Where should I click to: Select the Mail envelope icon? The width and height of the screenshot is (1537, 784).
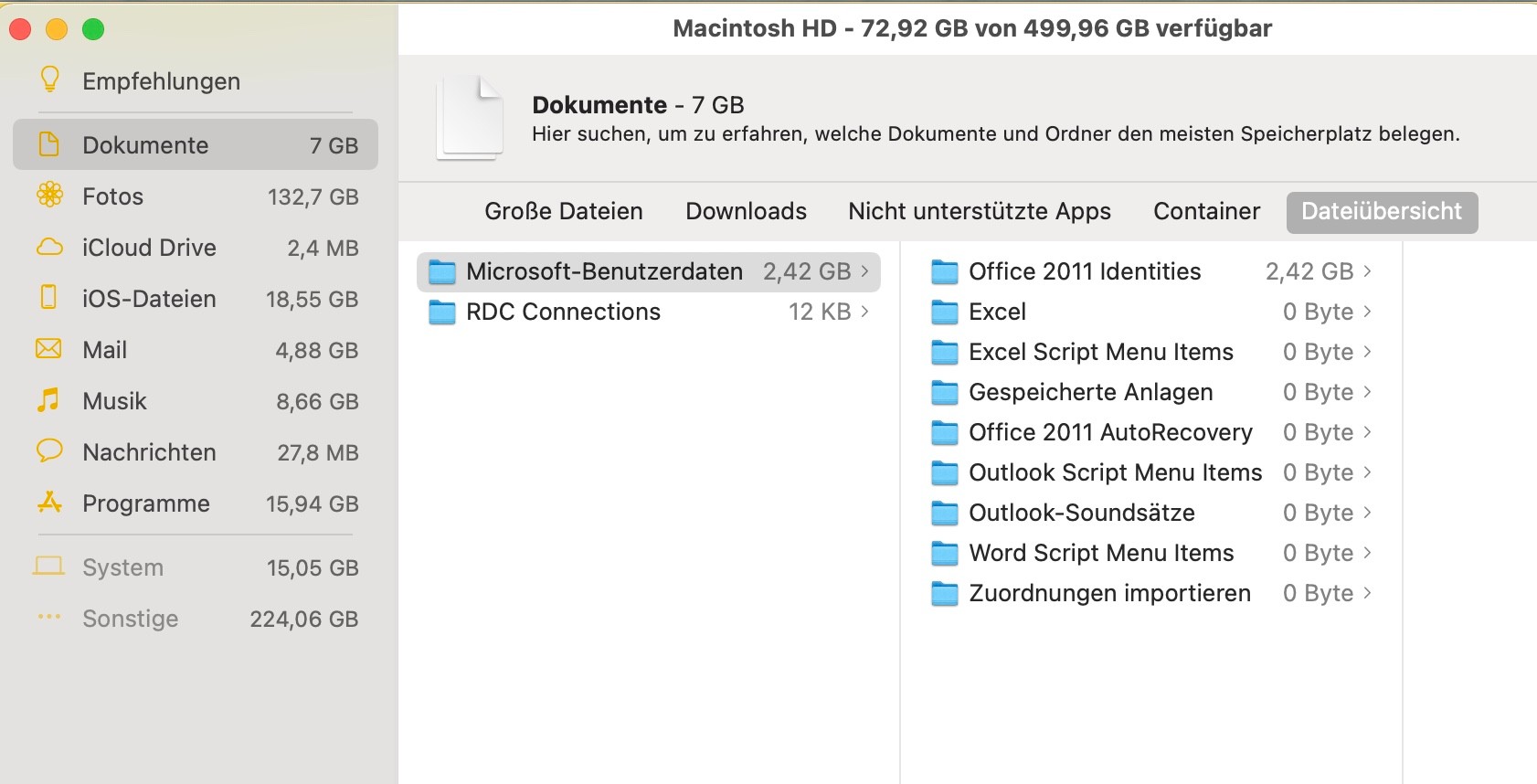48,349
